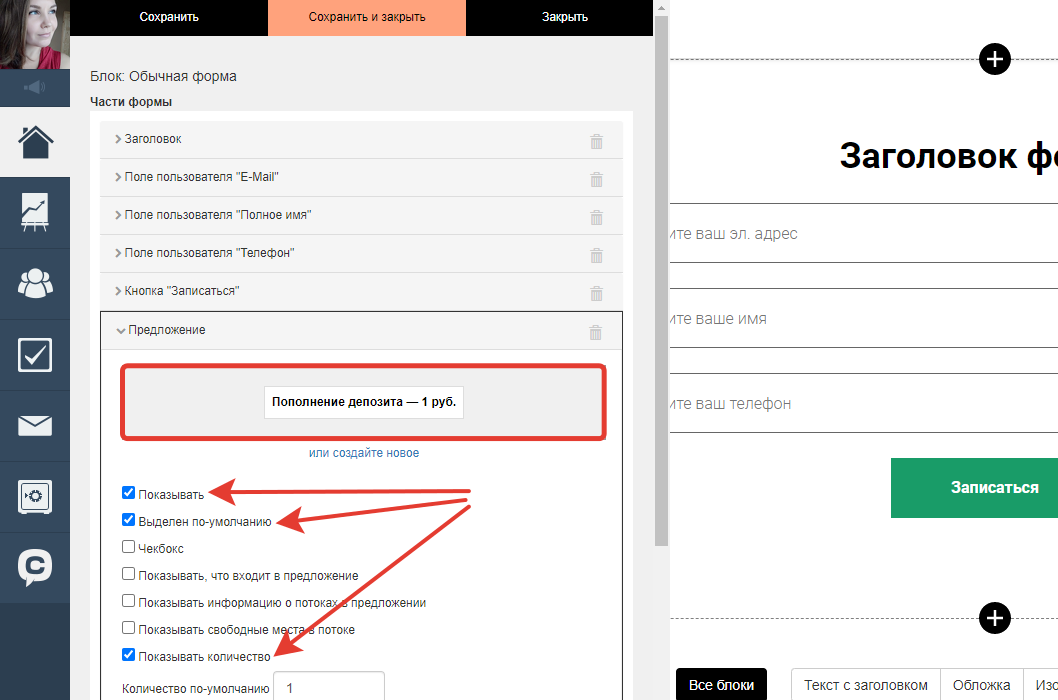
Task: Delete the E-Mail field part
Action: coord(596,179)
